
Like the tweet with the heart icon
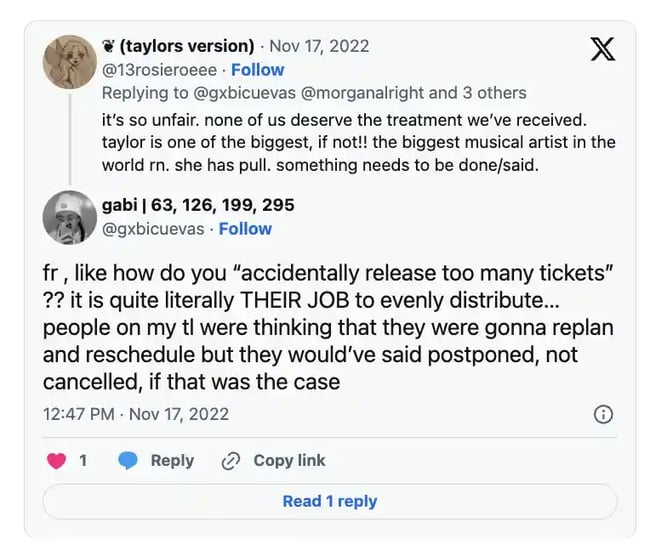click(x=56, y=461)
